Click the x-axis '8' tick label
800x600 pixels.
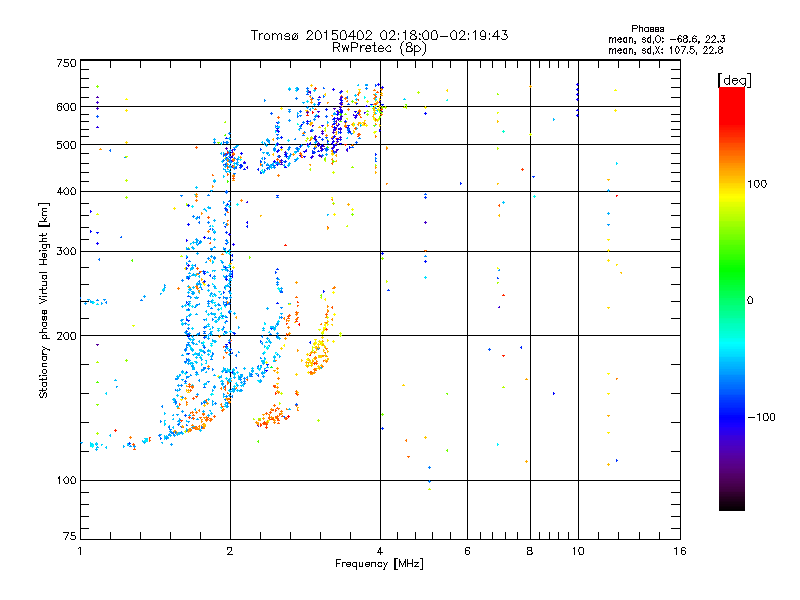coord(530,551)
